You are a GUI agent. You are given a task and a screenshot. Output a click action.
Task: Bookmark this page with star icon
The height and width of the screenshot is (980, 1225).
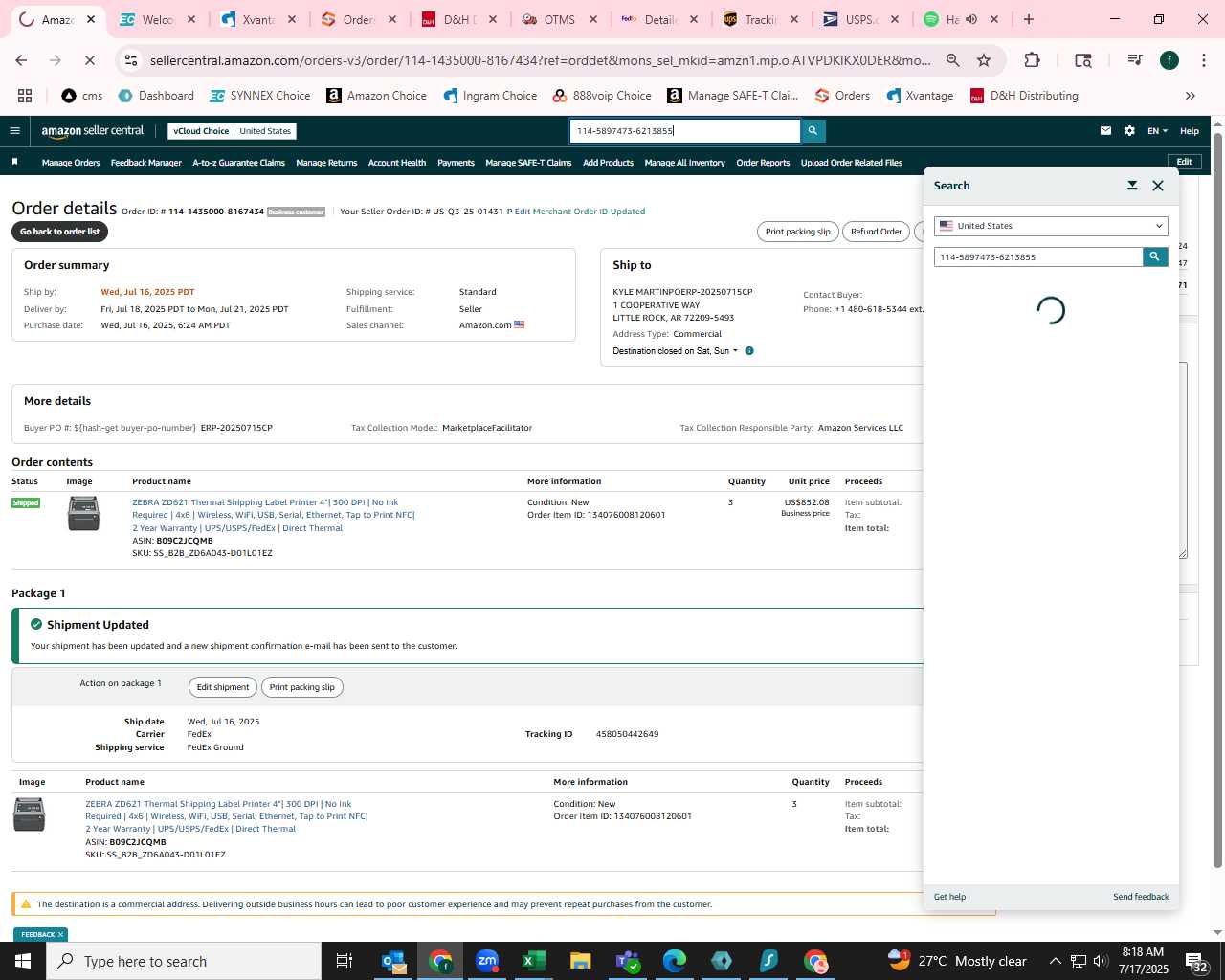point(984,60)
